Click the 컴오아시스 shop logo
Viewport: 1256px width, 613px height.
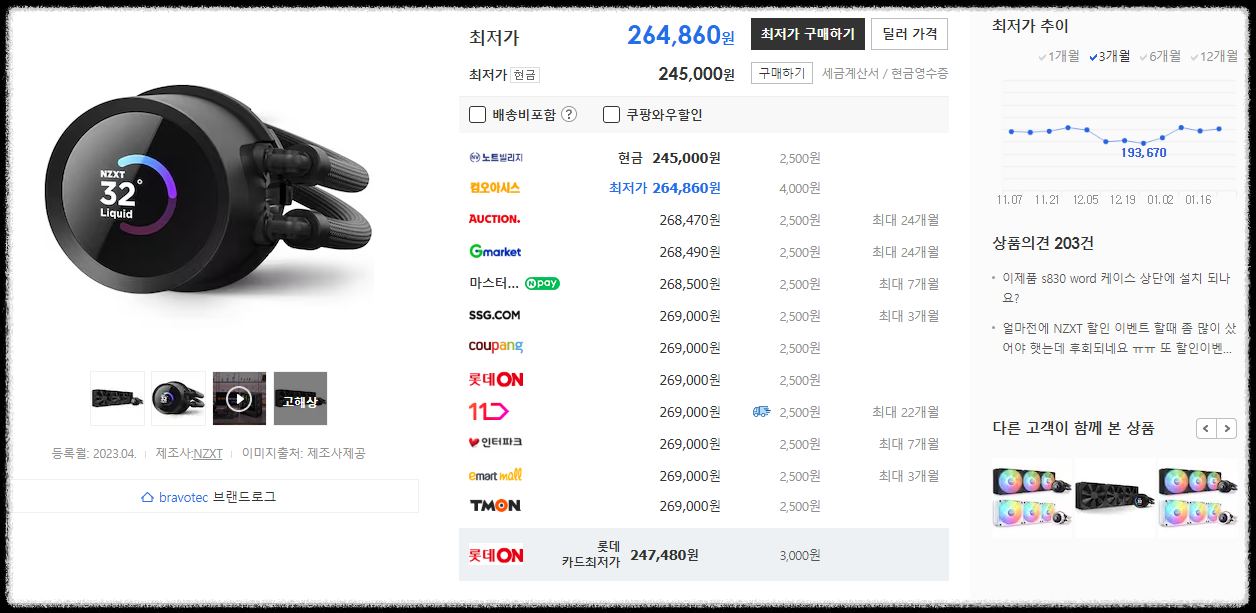[x=494, y=188]
